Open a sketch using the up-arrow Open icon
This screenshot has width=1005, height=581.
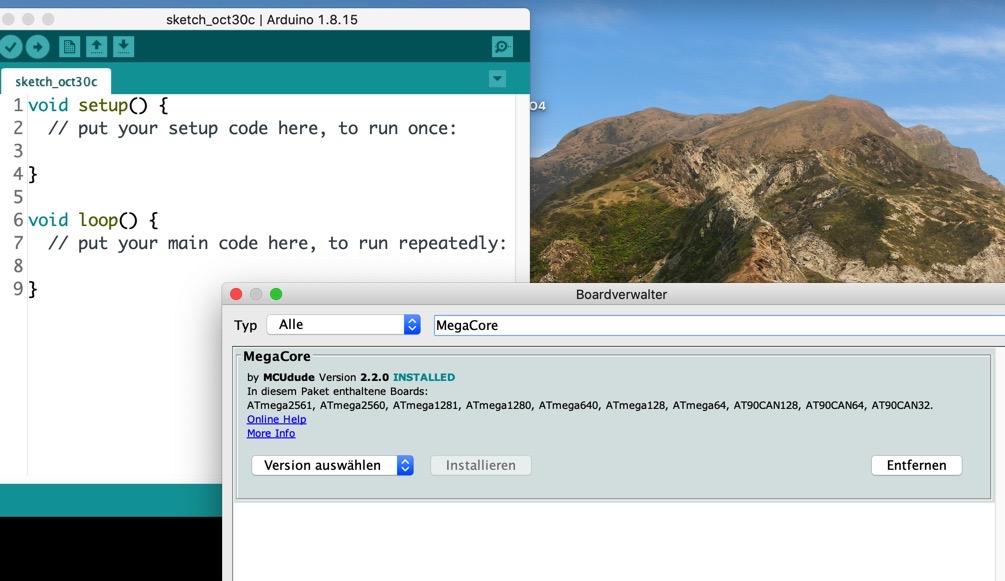click(x=96, y=47)
